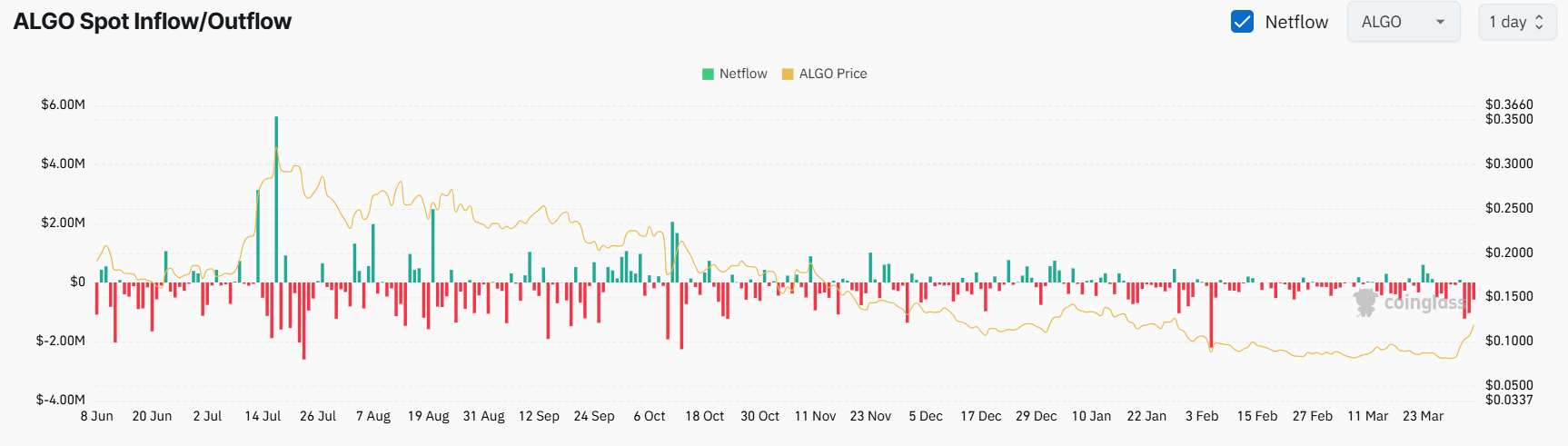This screenshot has height=446, width=1568.
Task: Click the green Netflow legend swatch
Action: click(x=708, y=74)
